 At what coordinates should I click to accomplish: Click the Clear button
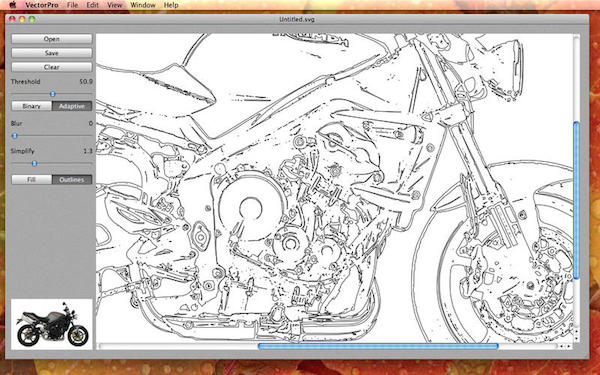[x=52, y=67]
